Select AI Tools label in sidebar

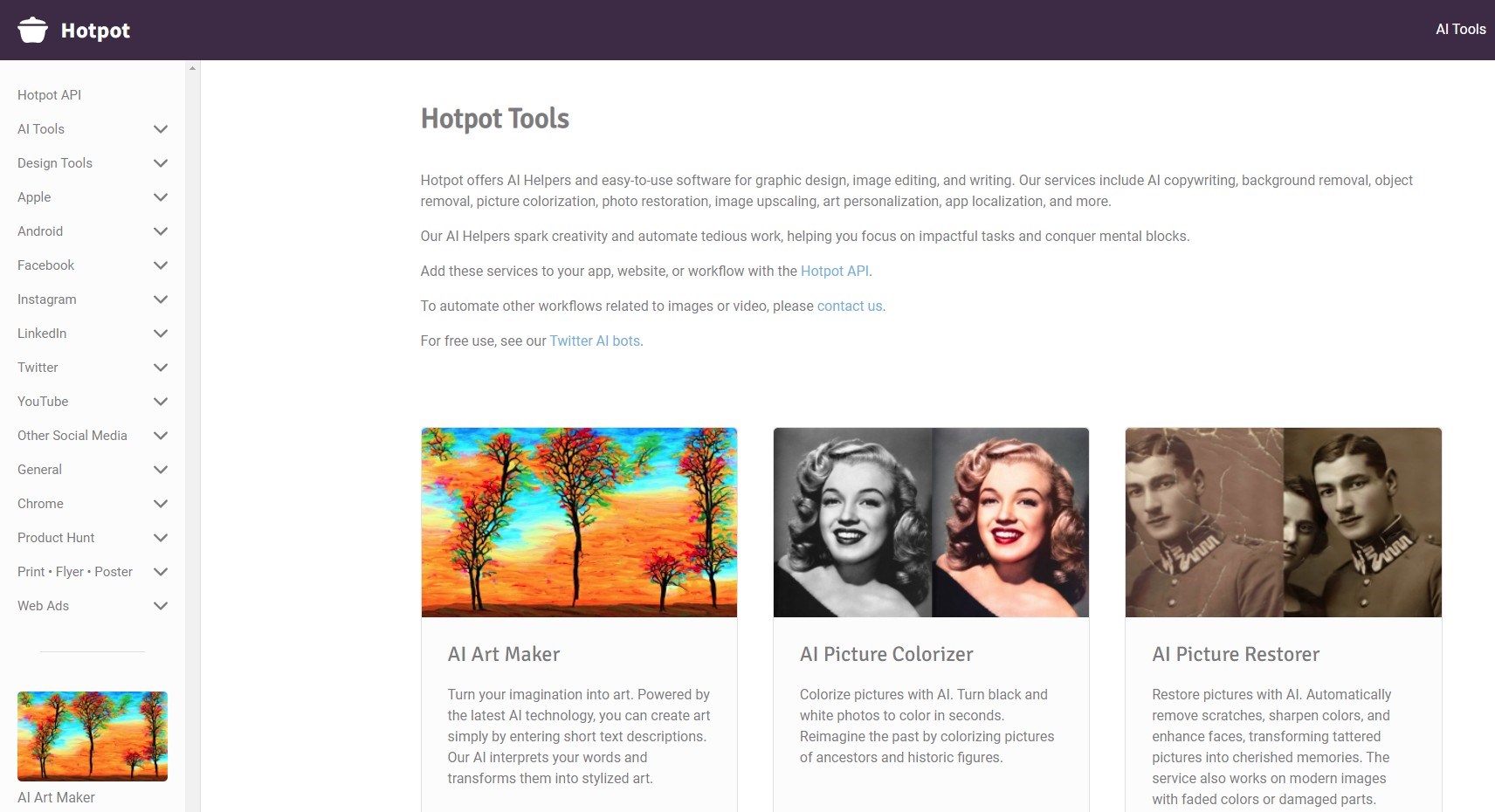(41, 128)
